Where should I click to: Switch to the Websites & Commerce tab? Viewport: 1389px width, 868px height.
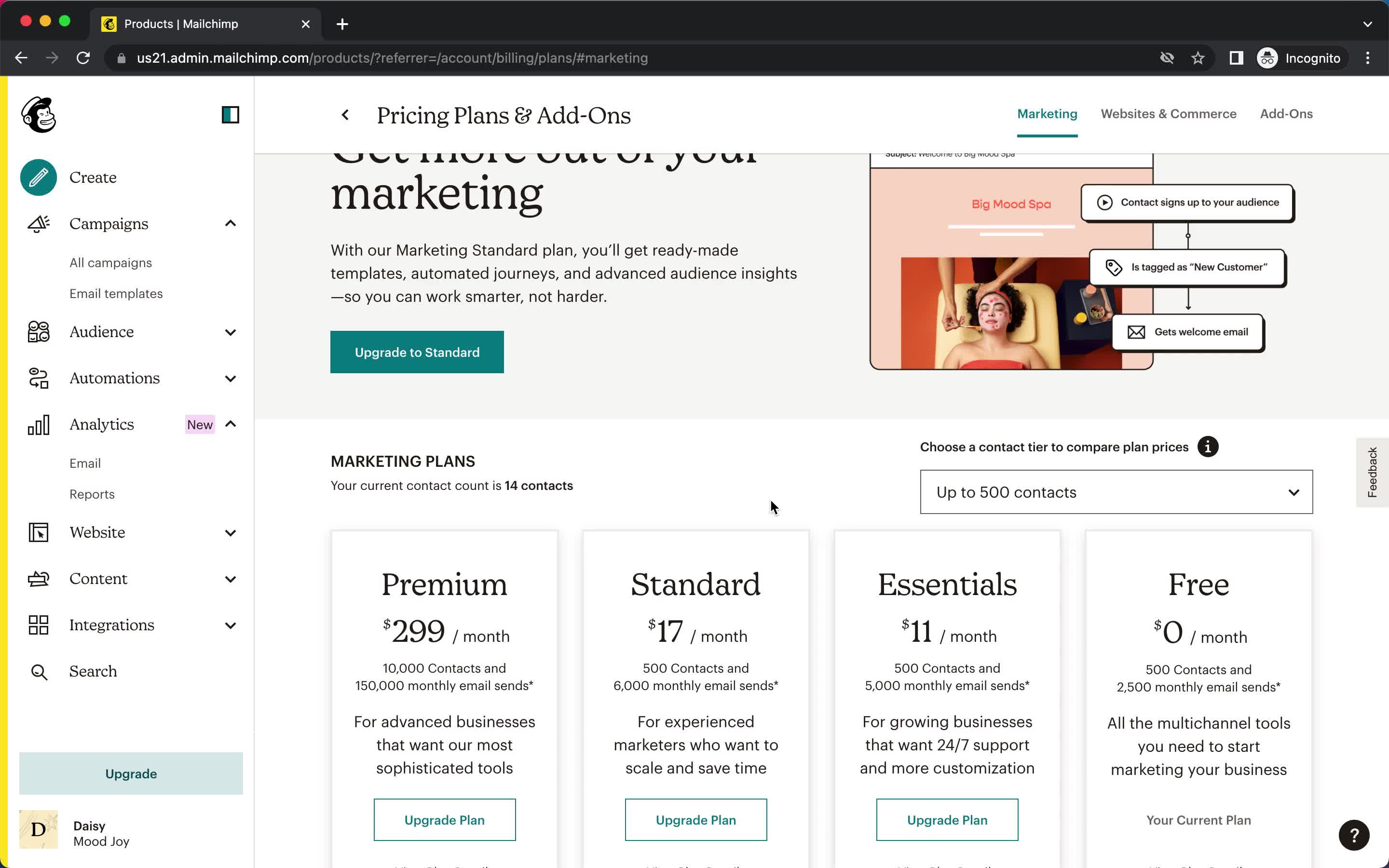pos(1168,113)
